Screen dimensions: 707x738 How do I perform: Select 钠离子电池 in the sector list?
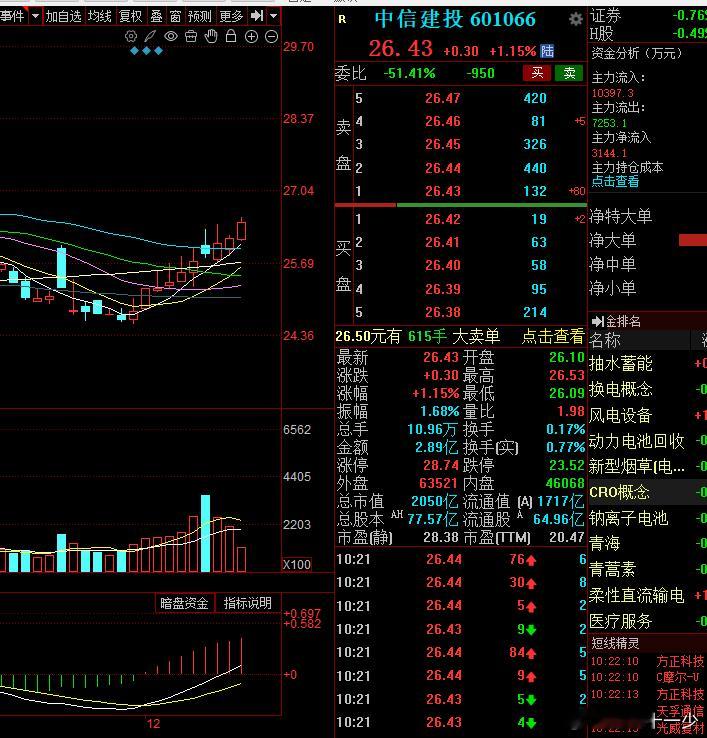click(628, 518)
